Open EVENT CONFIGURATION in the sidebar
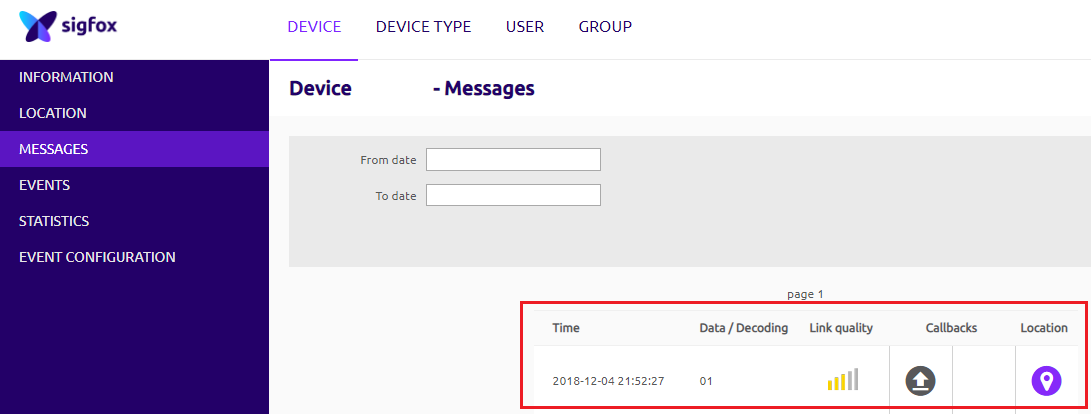The image size is (1091, 414). pos(134,257)
